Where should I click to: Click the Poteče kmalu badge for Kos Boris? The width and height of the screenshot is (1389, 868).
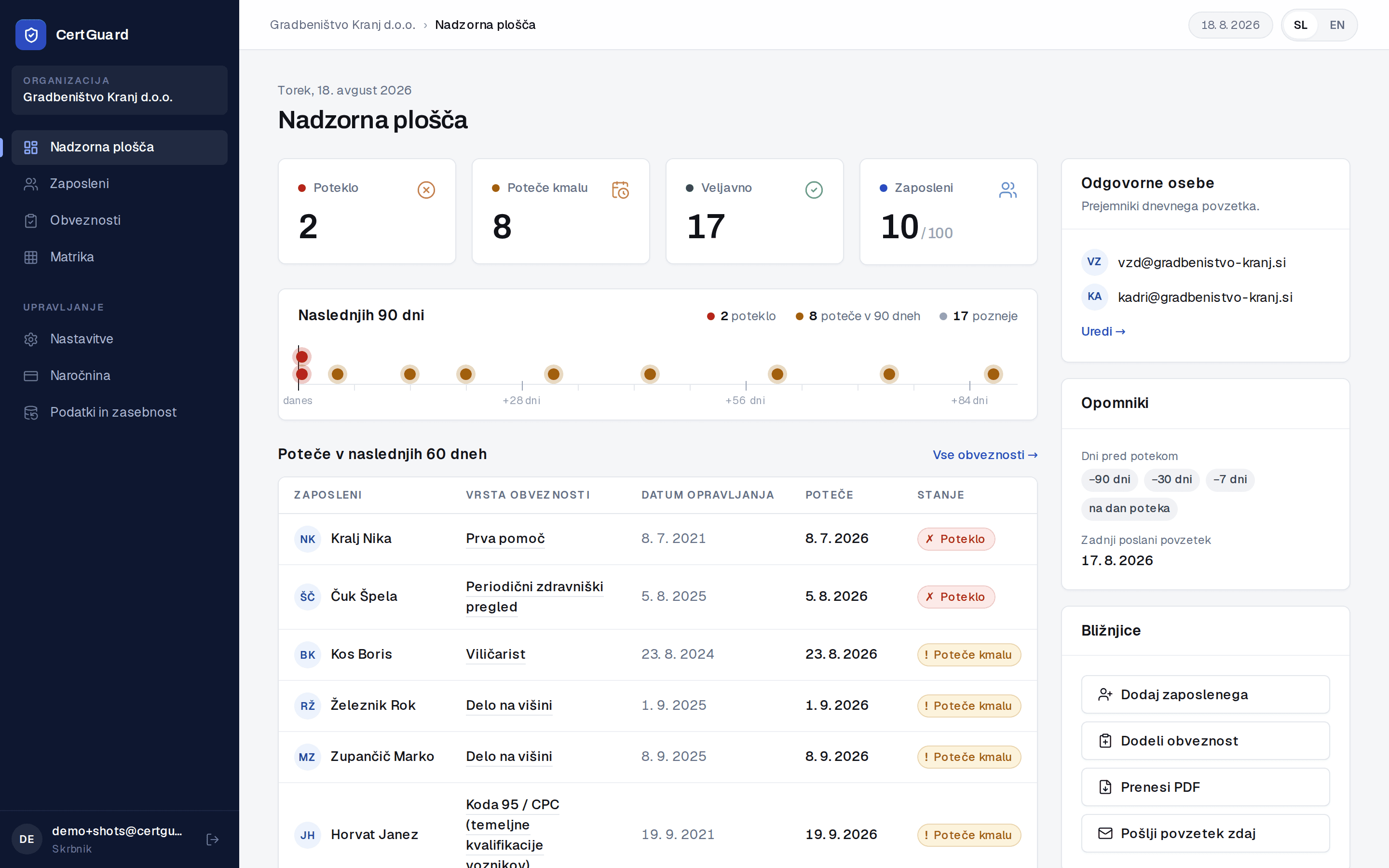point(969,655)
